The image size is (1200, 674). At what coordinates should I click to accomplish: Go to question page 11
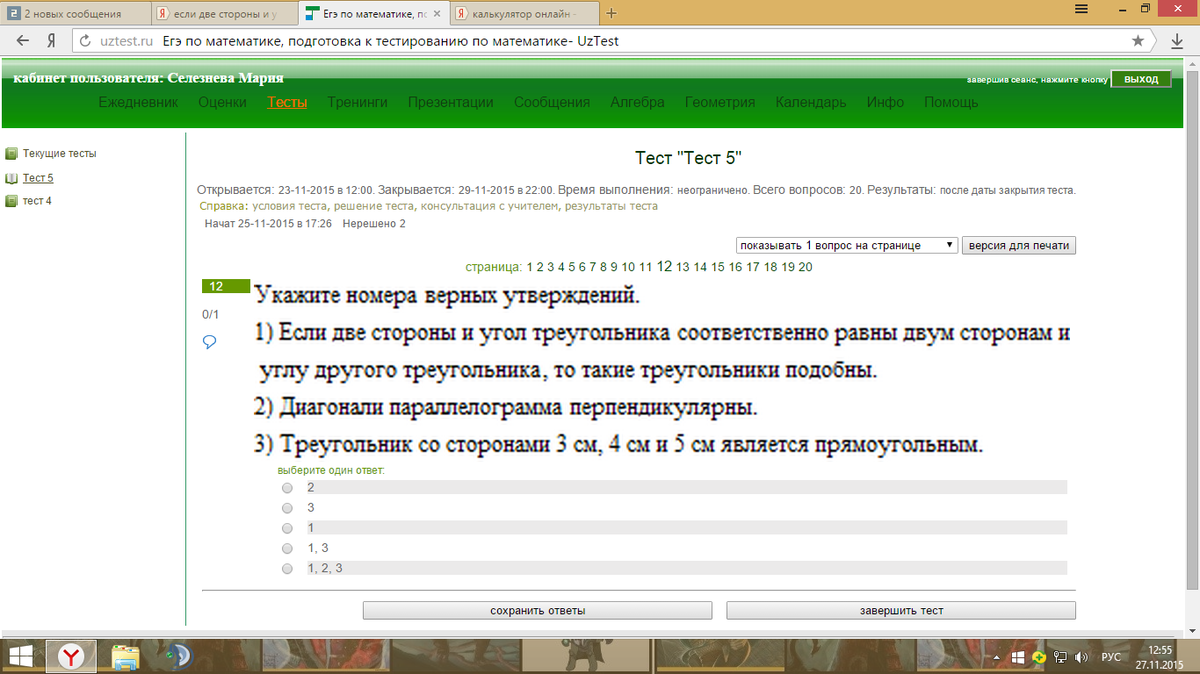coord(646,267)
